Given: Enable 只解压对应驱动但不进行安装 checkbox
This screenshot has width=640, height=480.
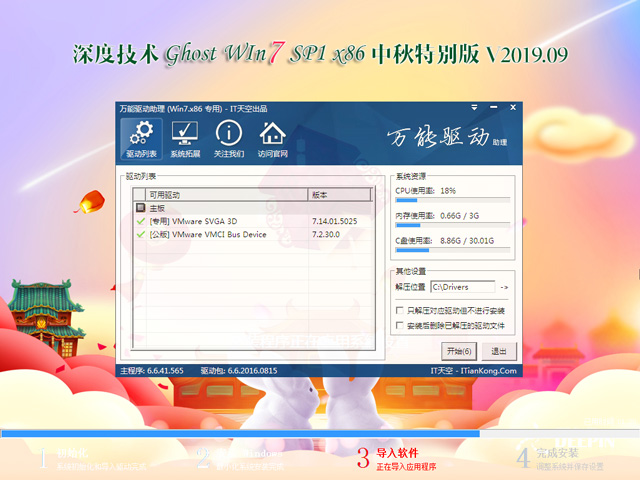Looking at the screenshot, I should click(400, 311).
